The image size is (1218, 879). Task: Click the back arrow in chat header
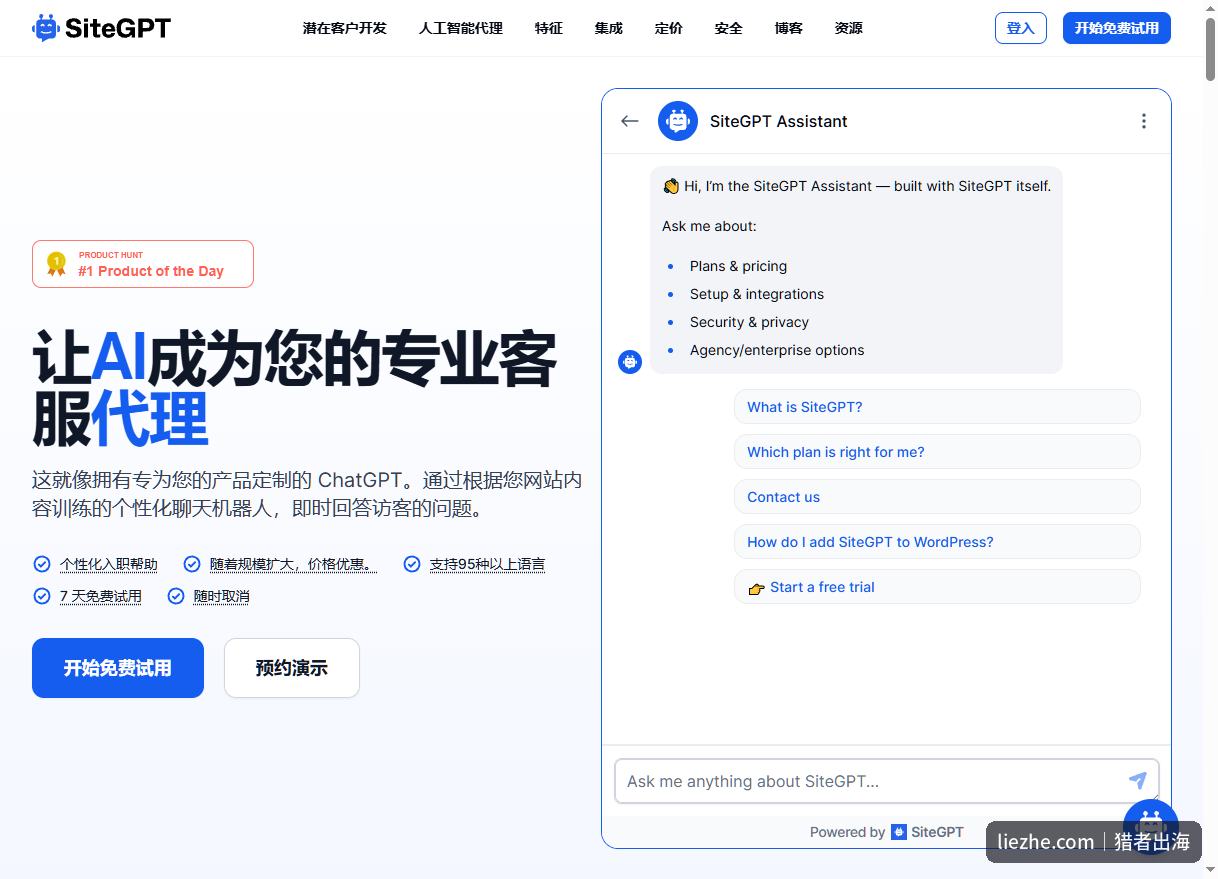tap(629, 121)
